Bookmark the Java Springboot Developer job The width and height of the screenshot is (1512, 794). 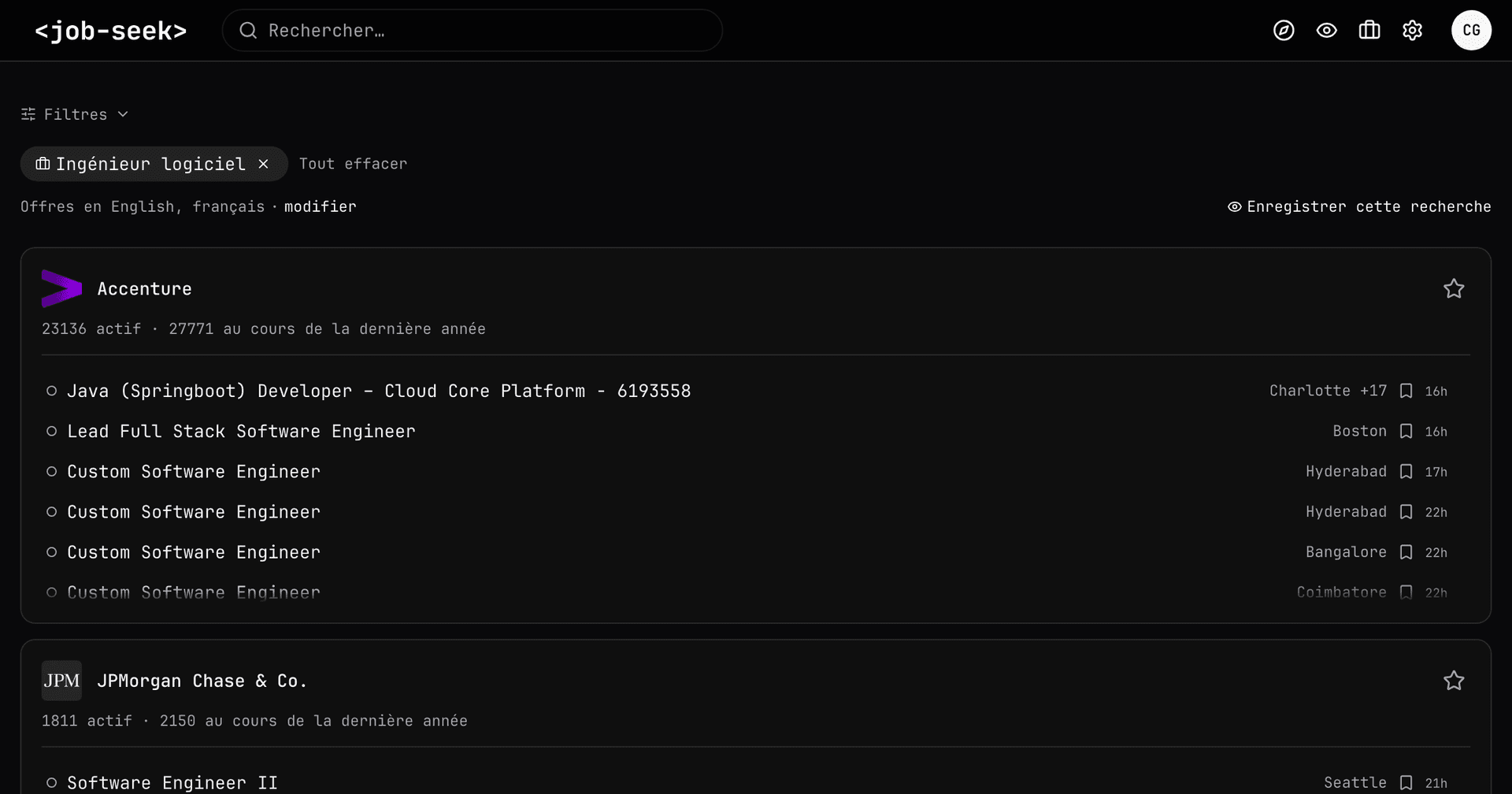(x=1406, y=391)
